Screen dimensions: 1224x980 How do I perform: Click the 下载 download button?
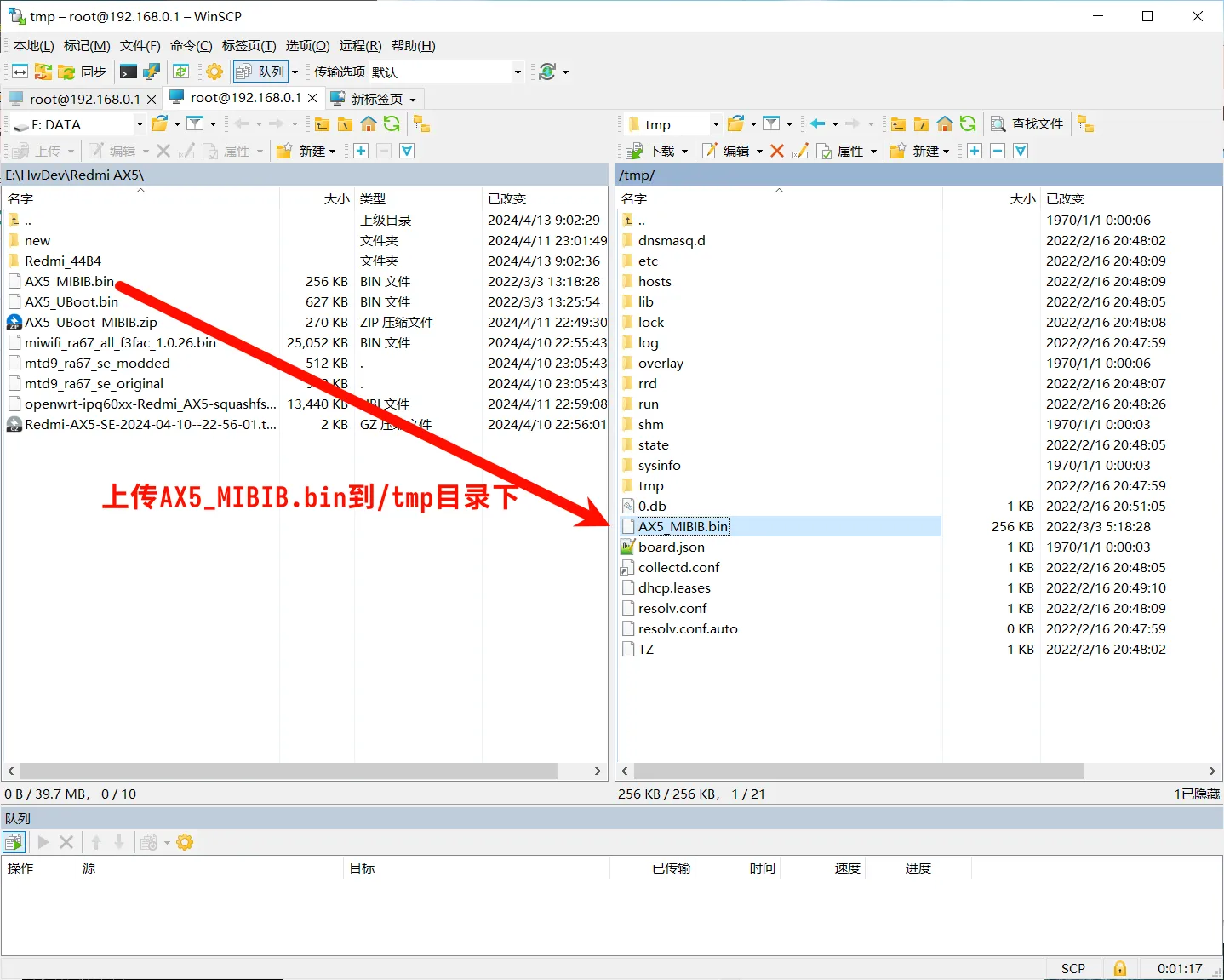pyautogui.click(x=650, y=151)
